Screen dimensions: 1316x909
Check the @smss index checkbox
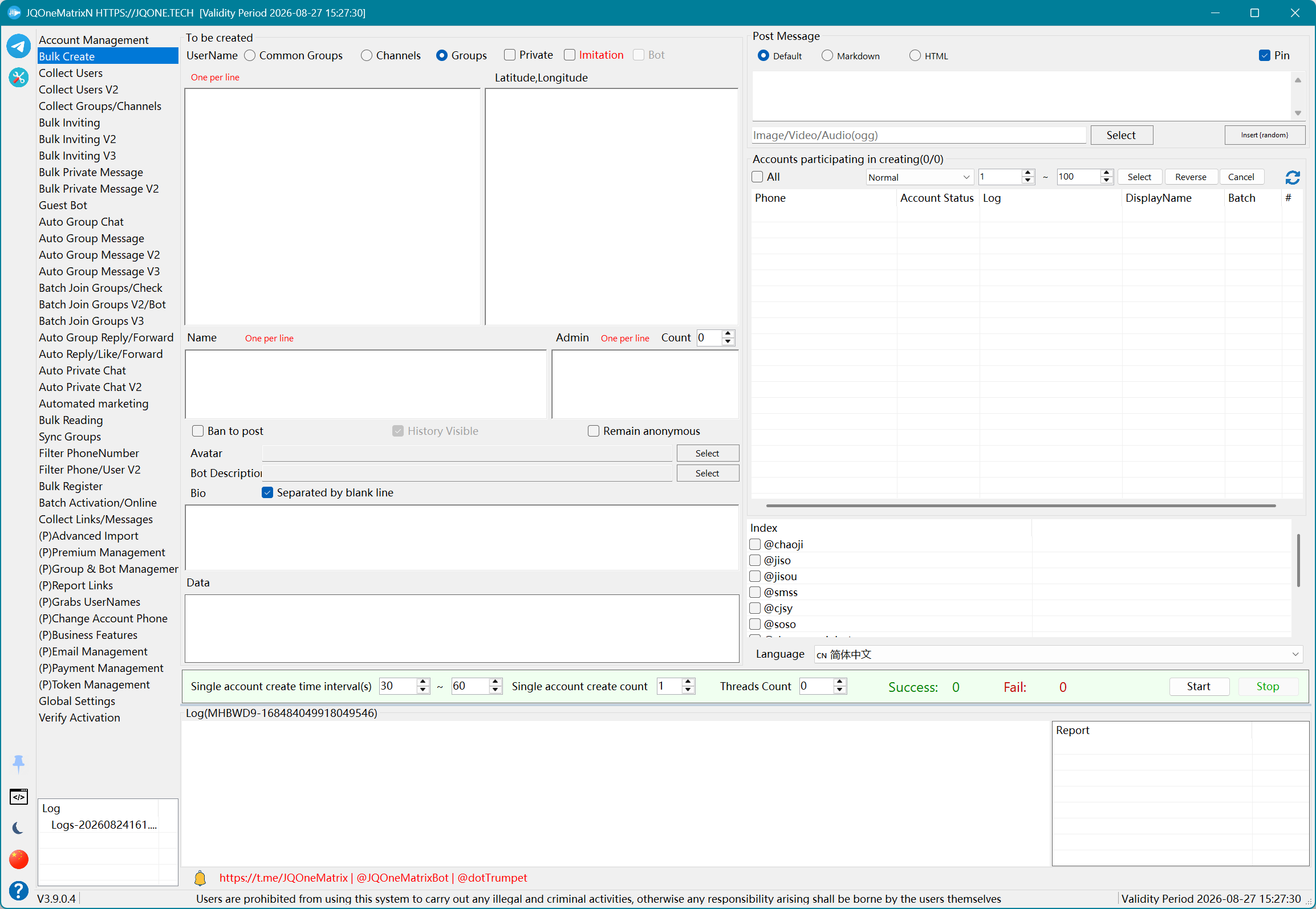click(755, 592)
